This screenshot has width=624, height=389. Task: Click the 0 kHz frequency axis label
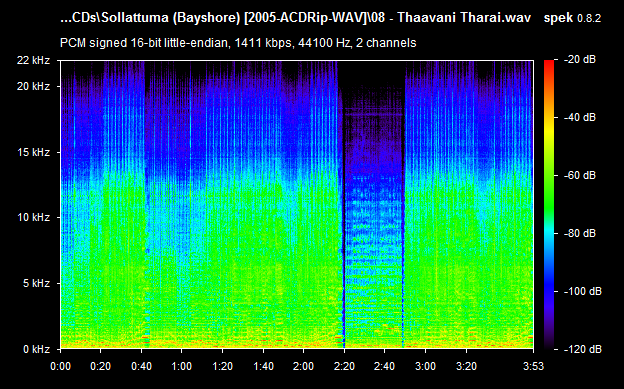pos(36,349)
